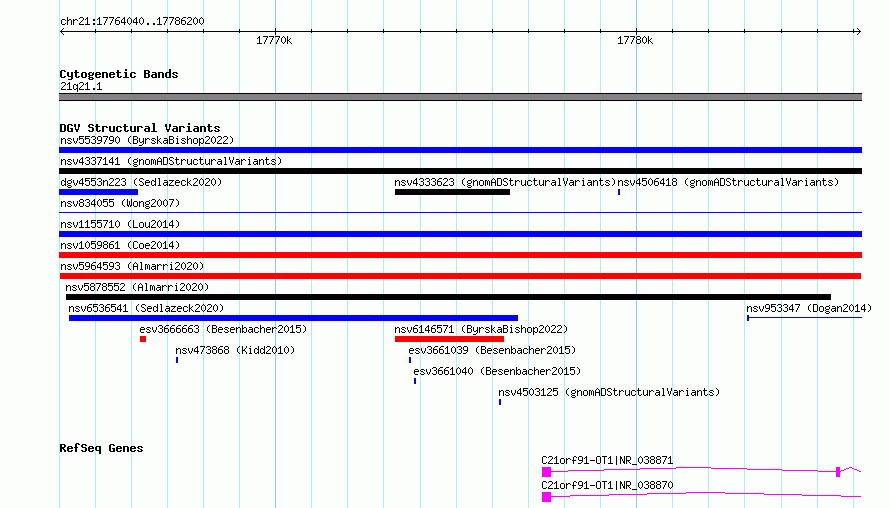The image size is (890, 508).
Task: Open the esv3661039 (Besenbacher2015) label
Action: click(492, 350)
